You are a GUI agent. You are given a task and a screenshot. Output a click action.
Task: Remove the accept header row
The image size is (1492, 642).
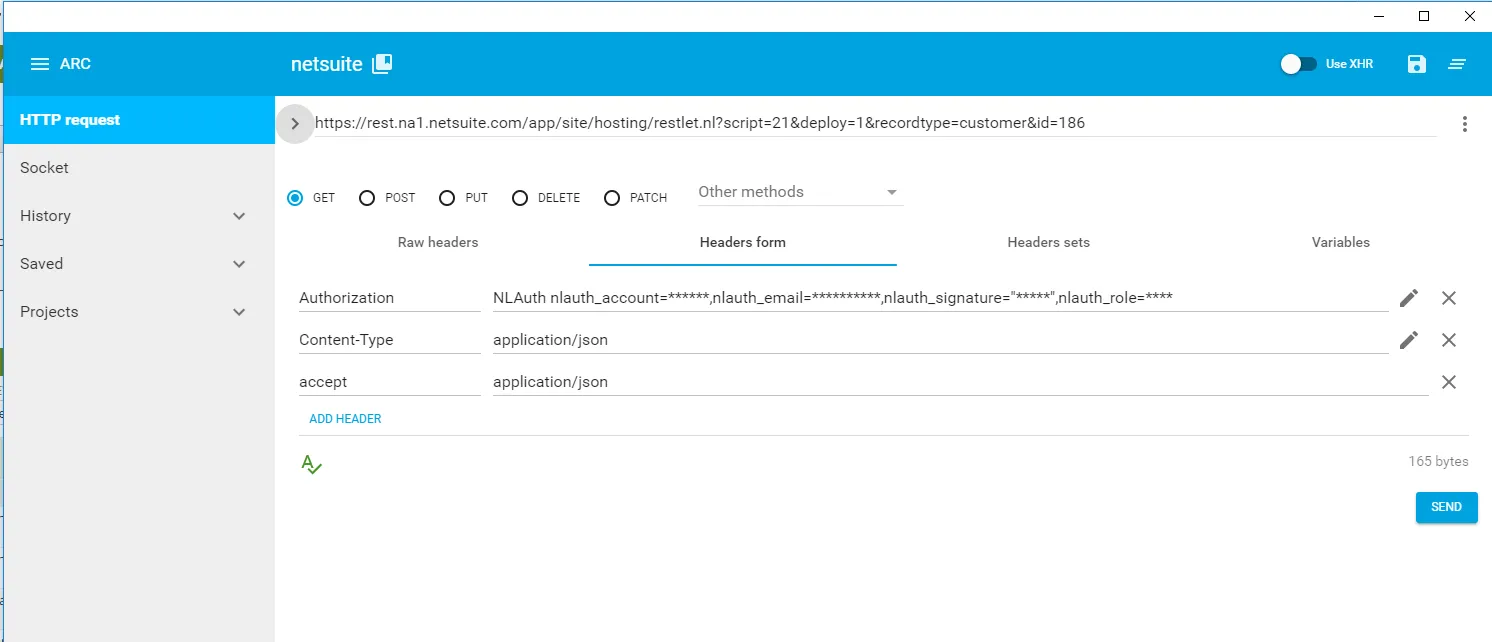click(x=1448, y=382)
